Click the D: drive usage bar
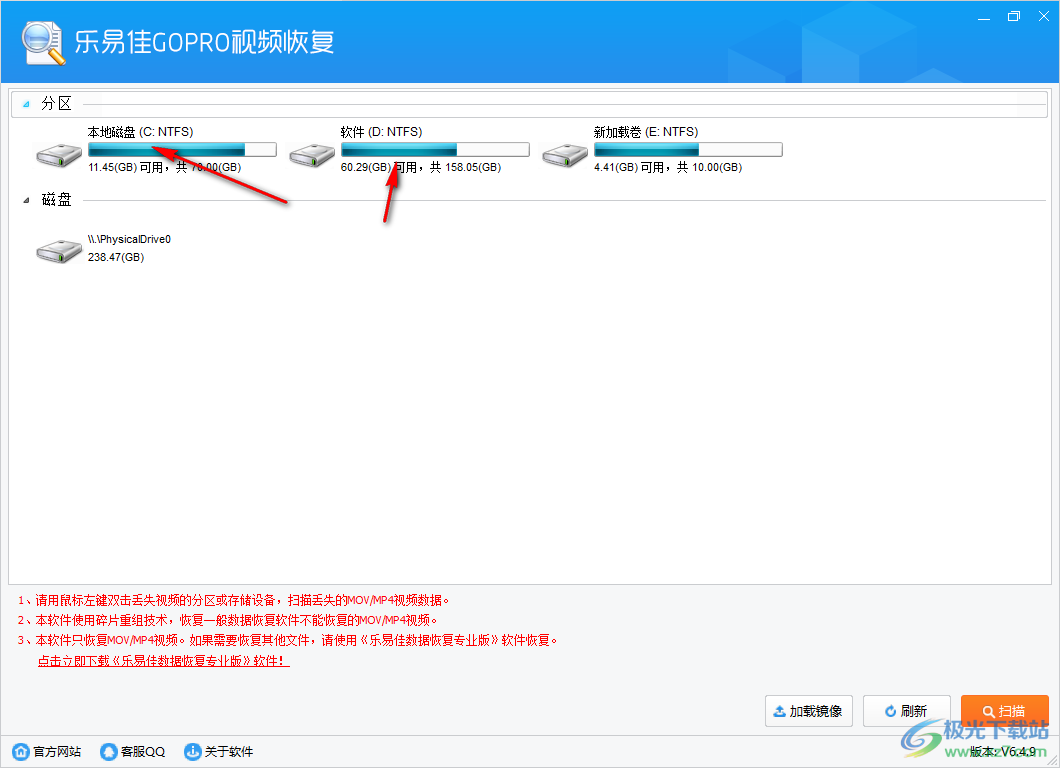The width and height of the screenshot is (1060, 768). [435, 149]
